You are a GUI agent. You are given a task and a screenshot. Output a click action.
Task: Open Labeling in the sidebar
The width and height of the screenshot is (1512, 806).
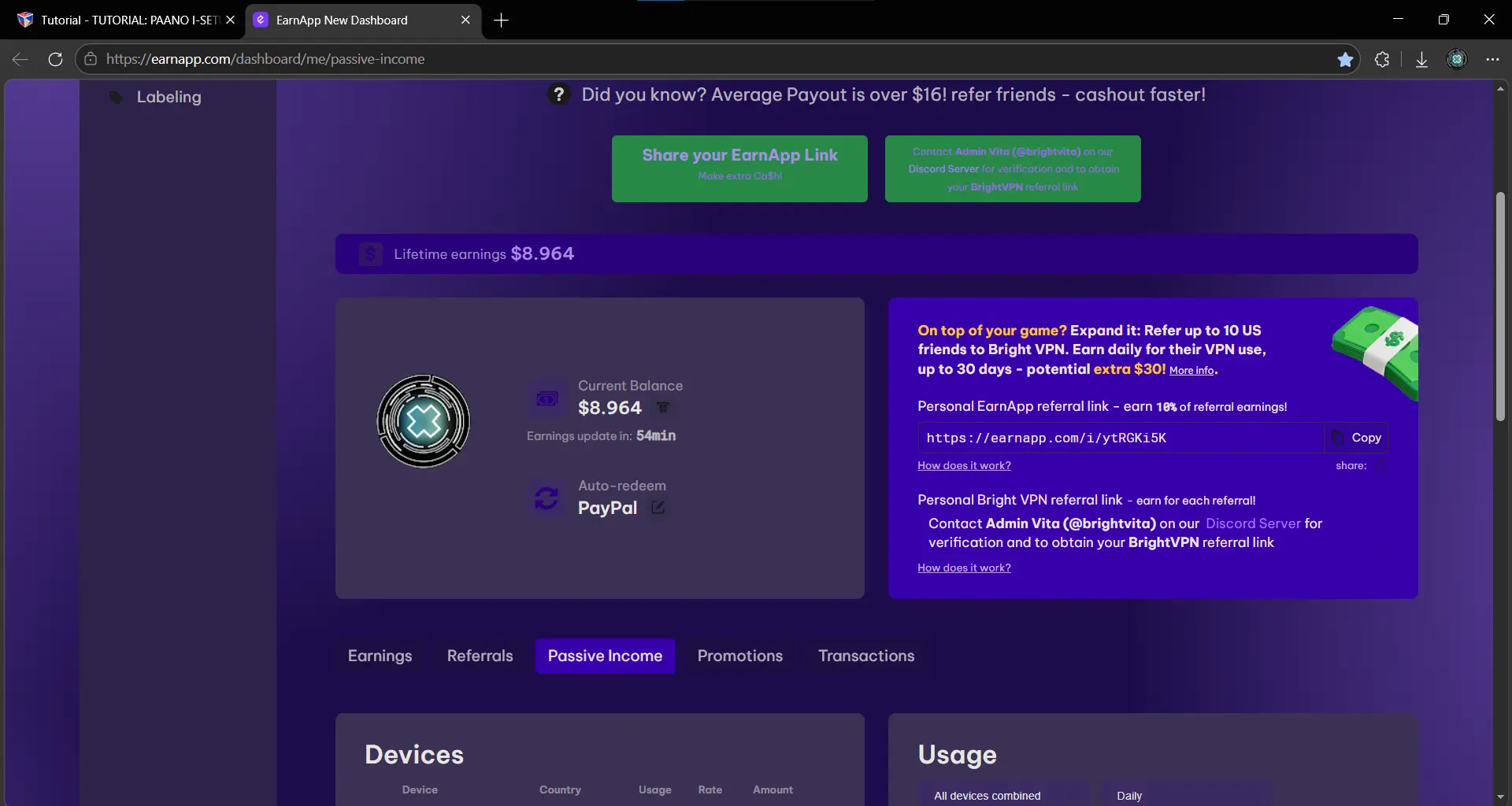(x=169, y=97)
